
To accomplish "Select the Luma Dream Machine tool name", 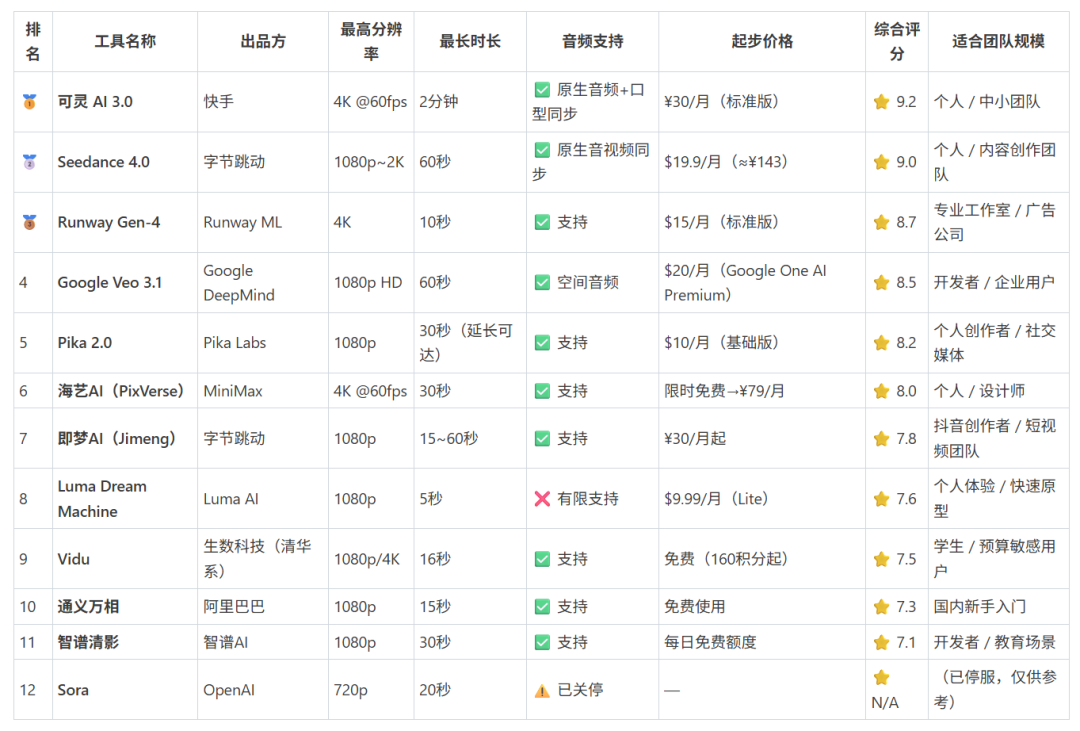I will pyautogui.click(x=102, y=499).
